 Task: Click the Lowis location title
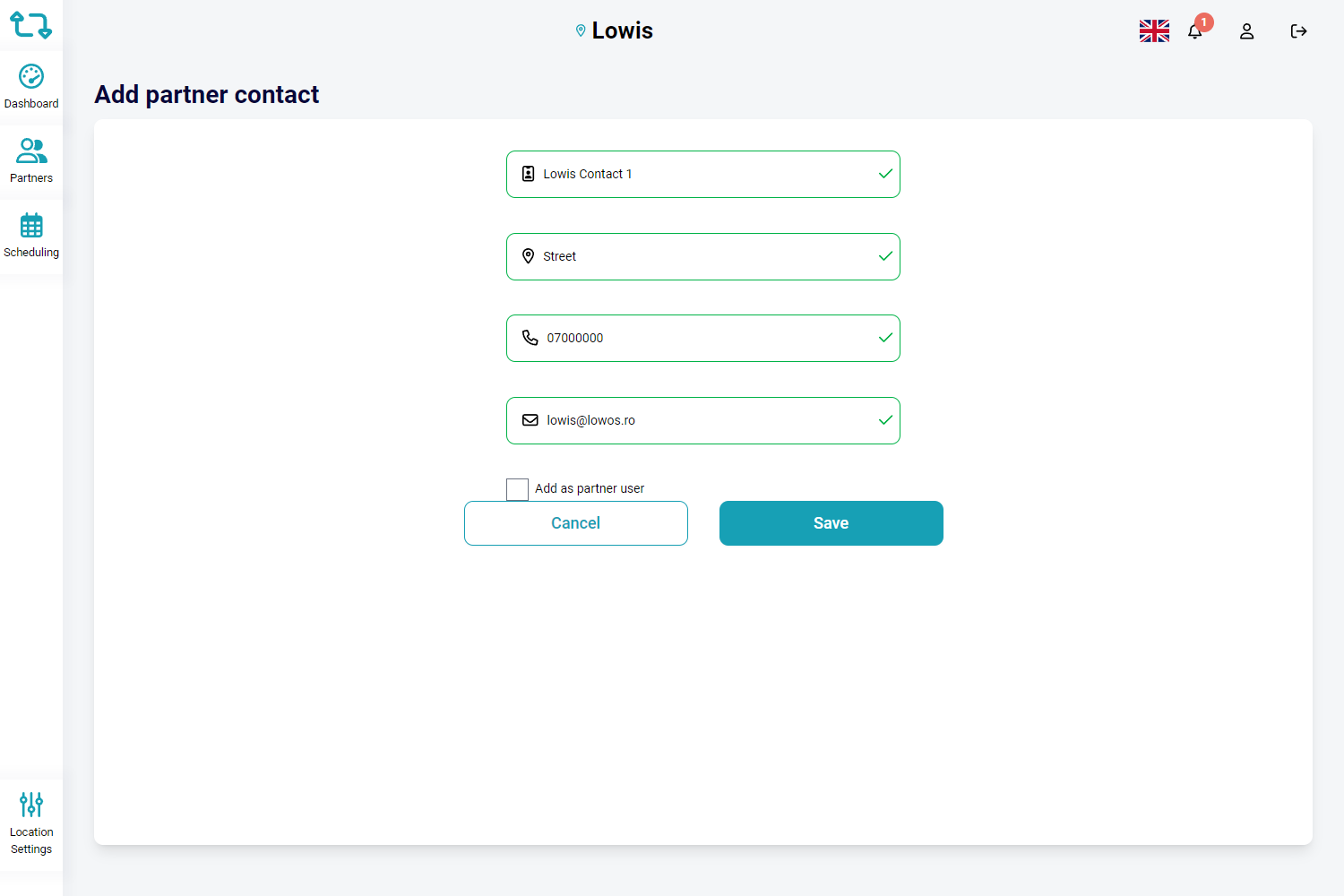click(x=623, y=30)
